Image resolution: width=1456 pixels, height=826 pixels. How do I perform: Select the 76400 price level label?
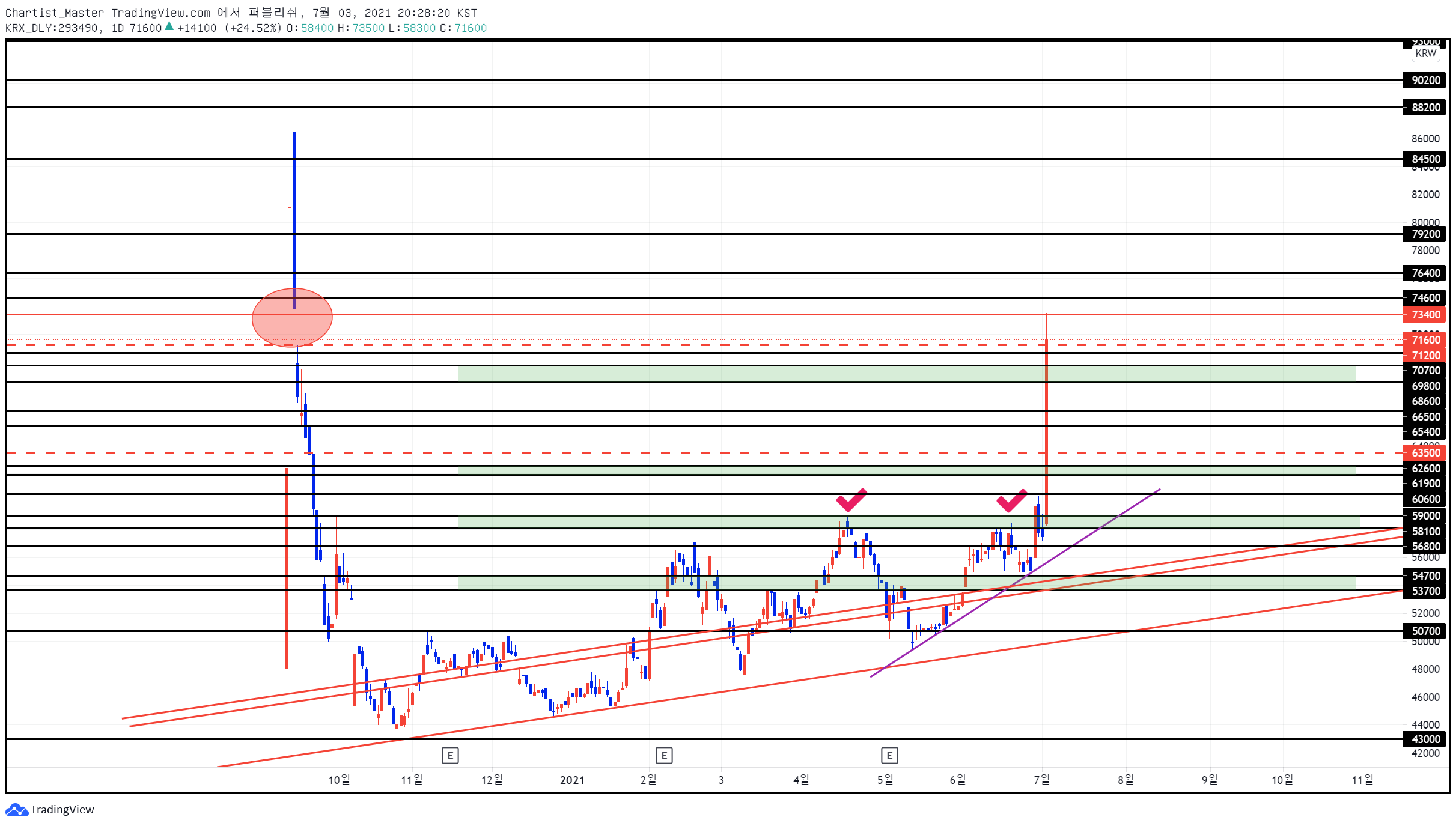tap(1424, 273)
